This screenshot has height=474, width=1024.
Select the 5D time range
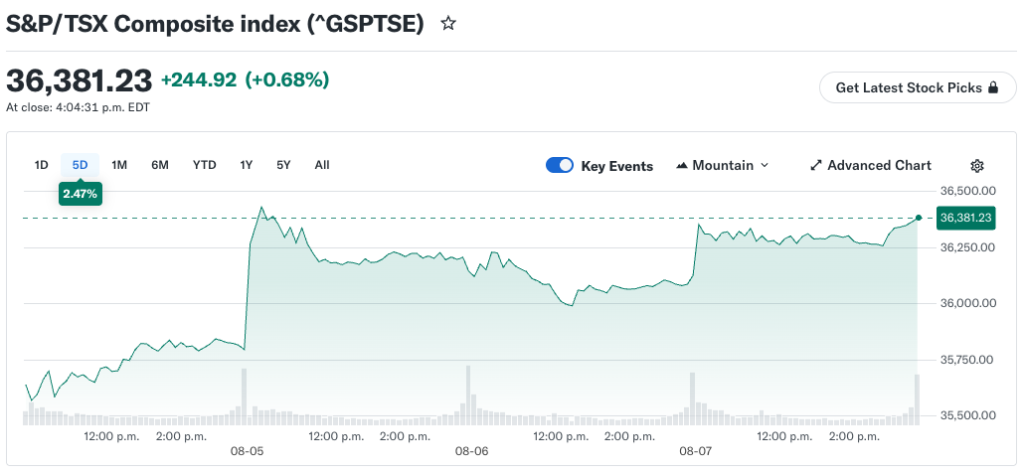pyautogui.click(x=80, y=165)
